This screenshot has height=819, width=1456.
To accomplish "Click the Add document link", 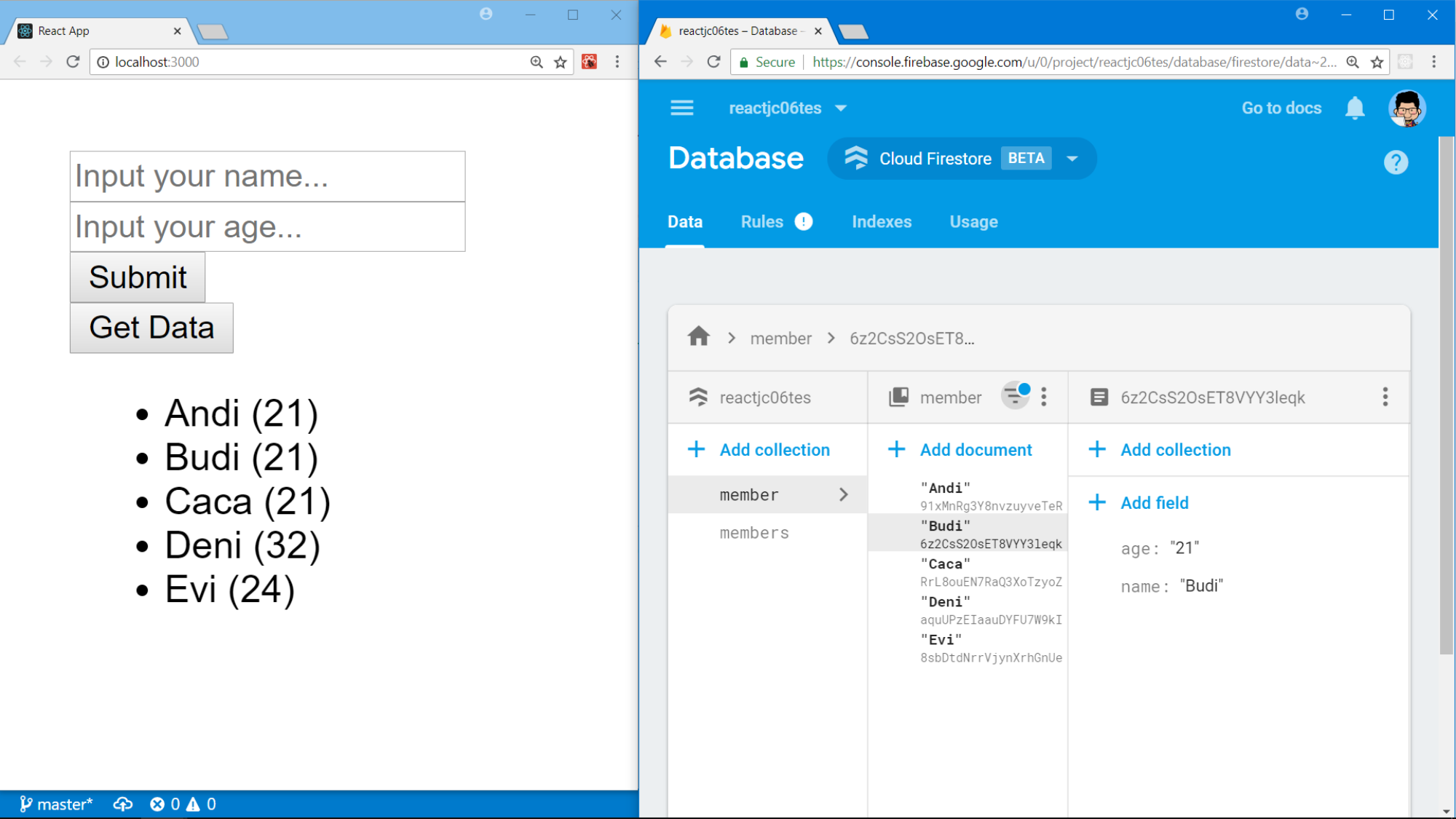I will click(975, 449).
